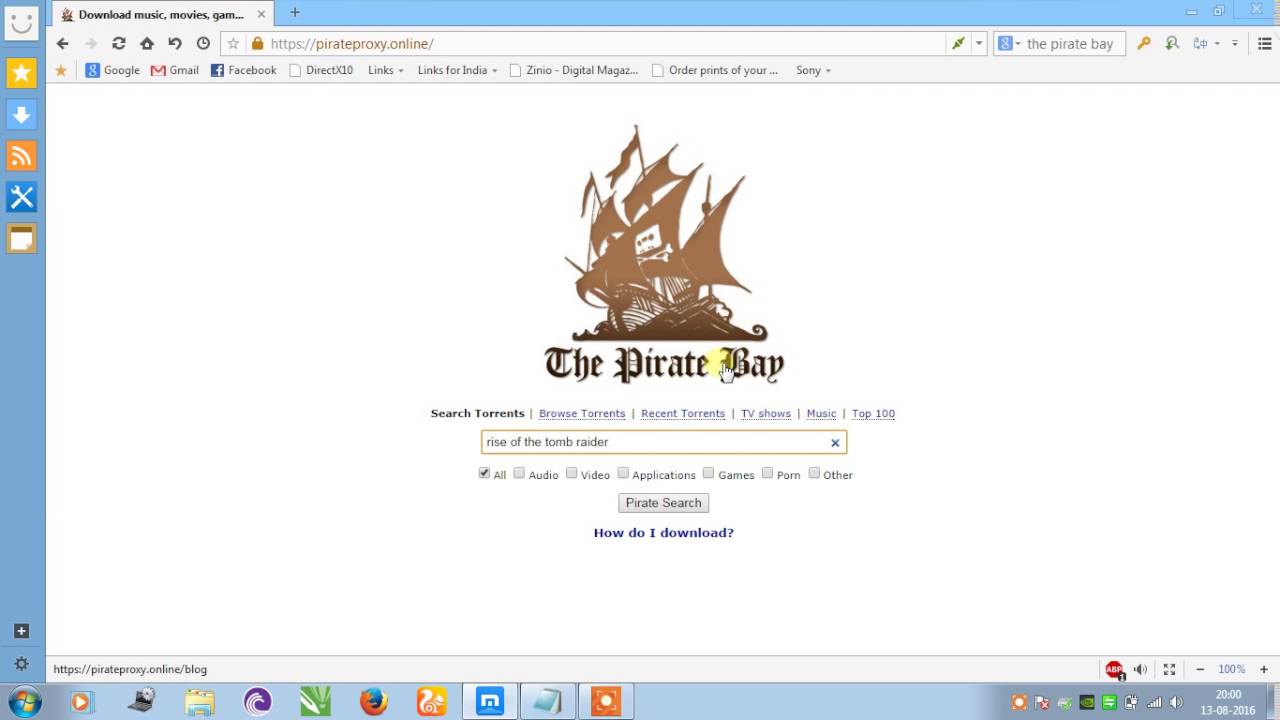Open the Google bookmark
Viewport: 1280px width, 720px height.
(x=113, y=70)
